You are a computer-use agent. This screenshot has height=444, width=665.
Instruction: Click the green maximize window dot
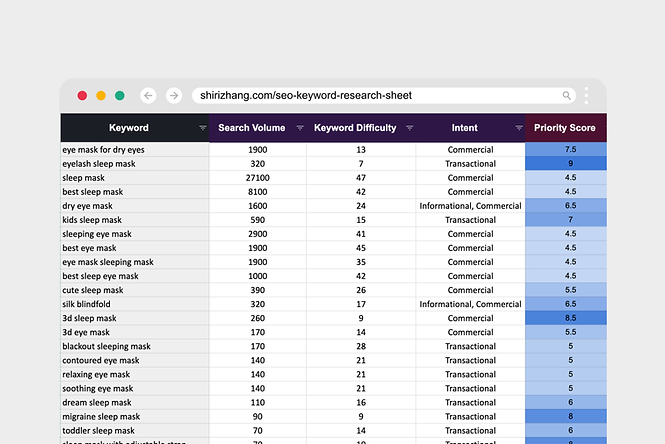tap(120, 95)
